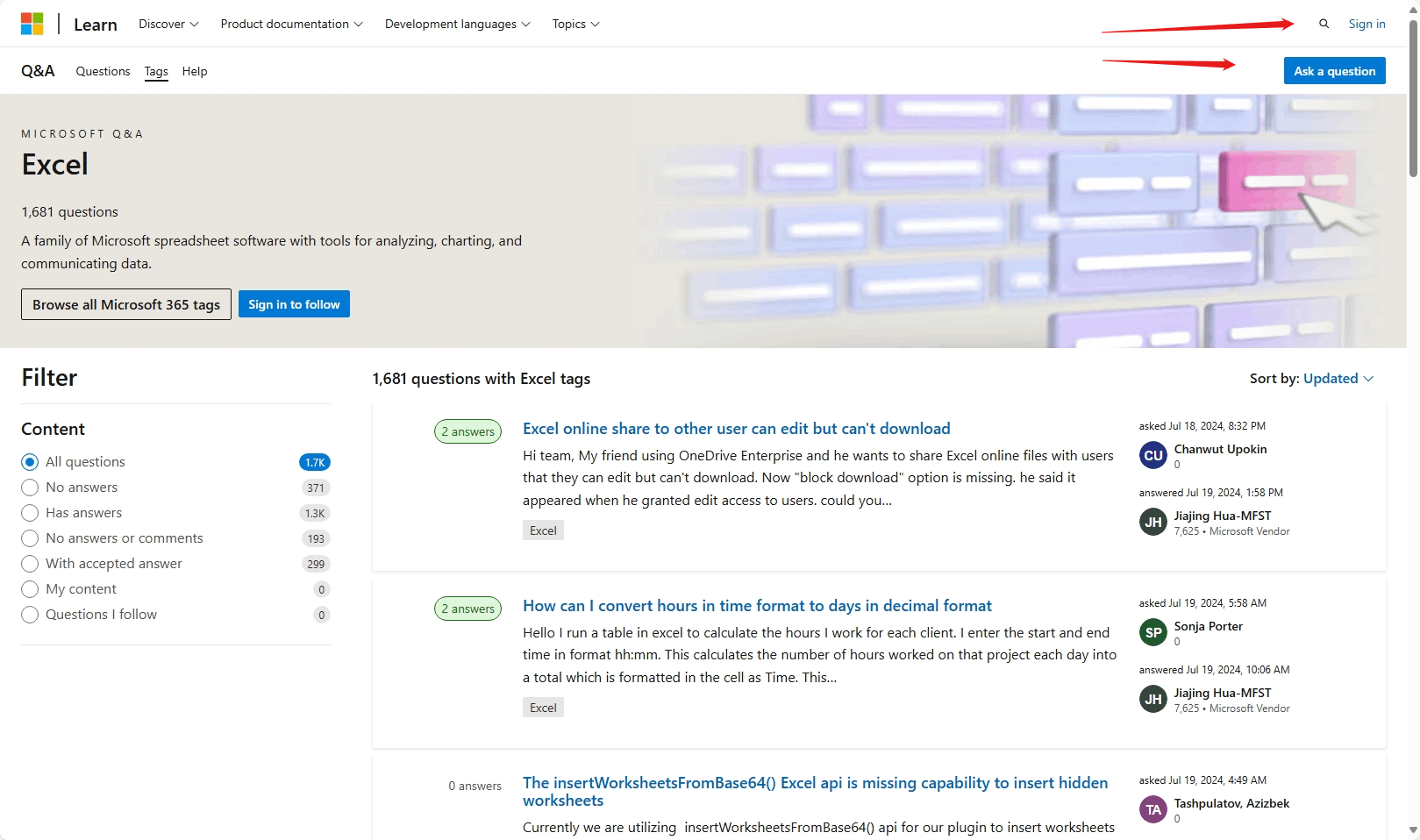Select the All questions radio button
The width and height of the screenshot is (1420, 840).
(x=30, y=462)
